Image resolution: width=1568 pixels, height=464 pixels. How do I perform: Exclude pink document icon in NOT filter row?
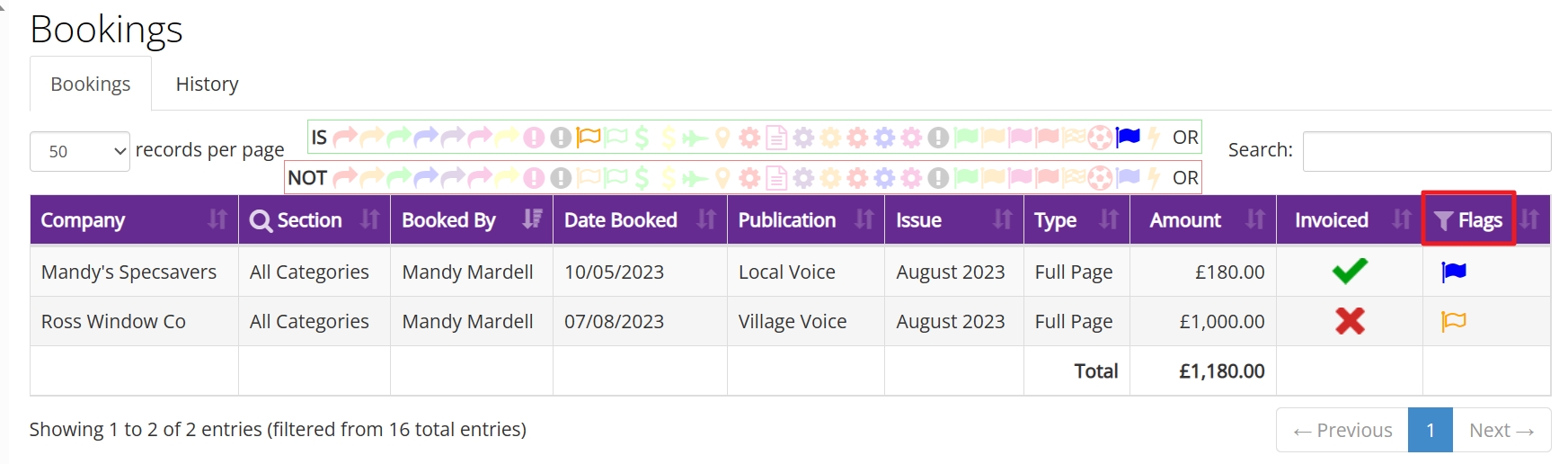(776, 177)
